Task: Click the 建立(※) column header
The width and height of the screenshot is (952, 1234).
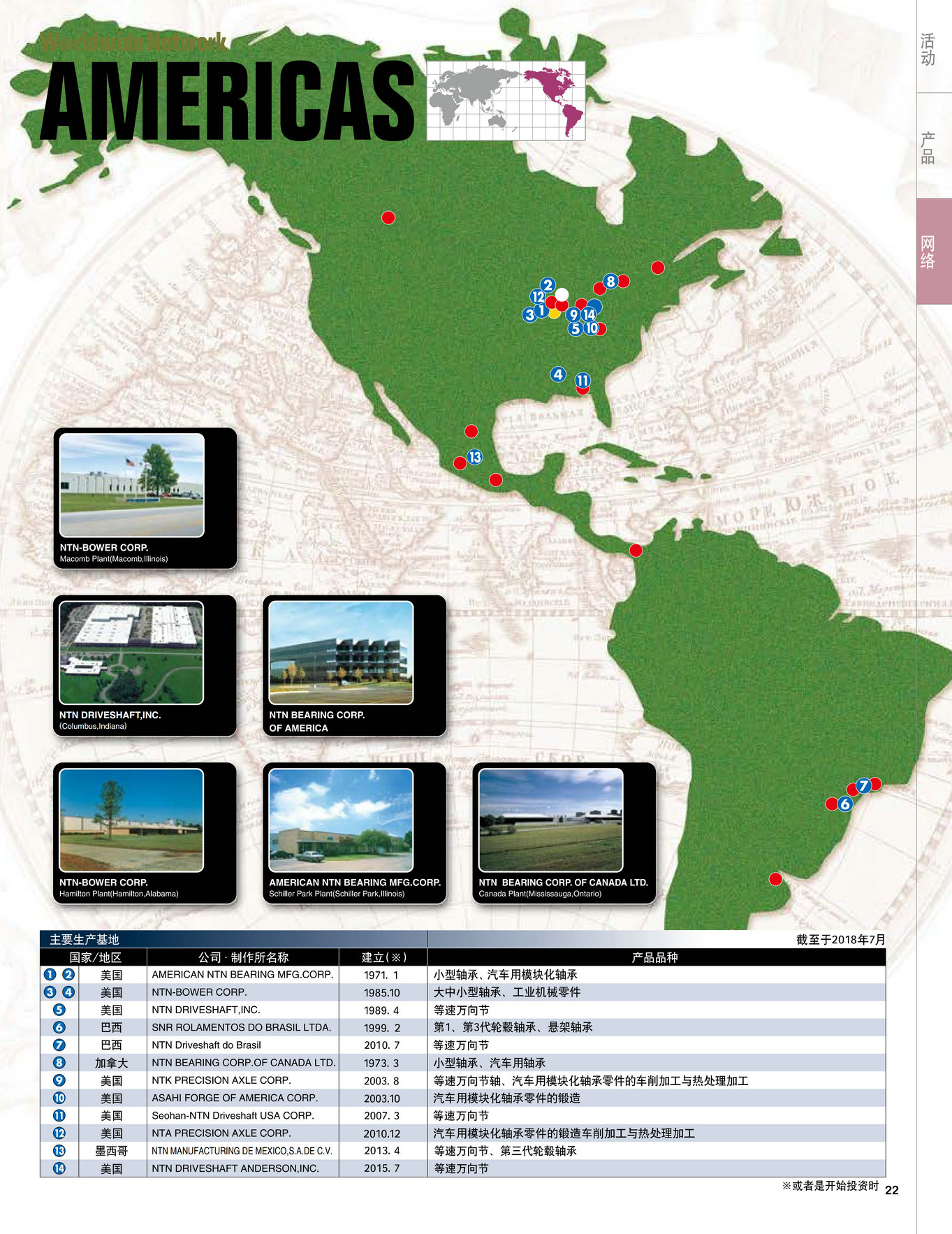Action: [x=383, y=957]
